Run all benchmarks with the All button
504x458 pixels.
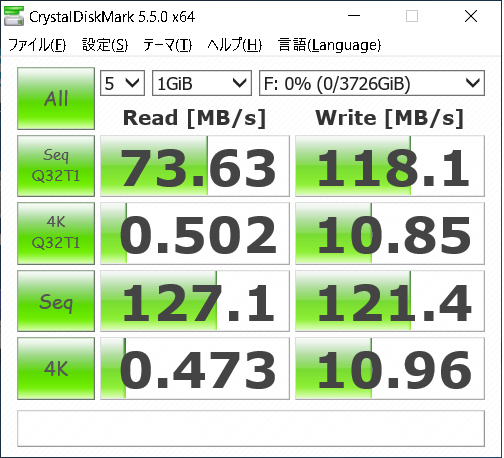pyautogui.click(x=56, y=98)
